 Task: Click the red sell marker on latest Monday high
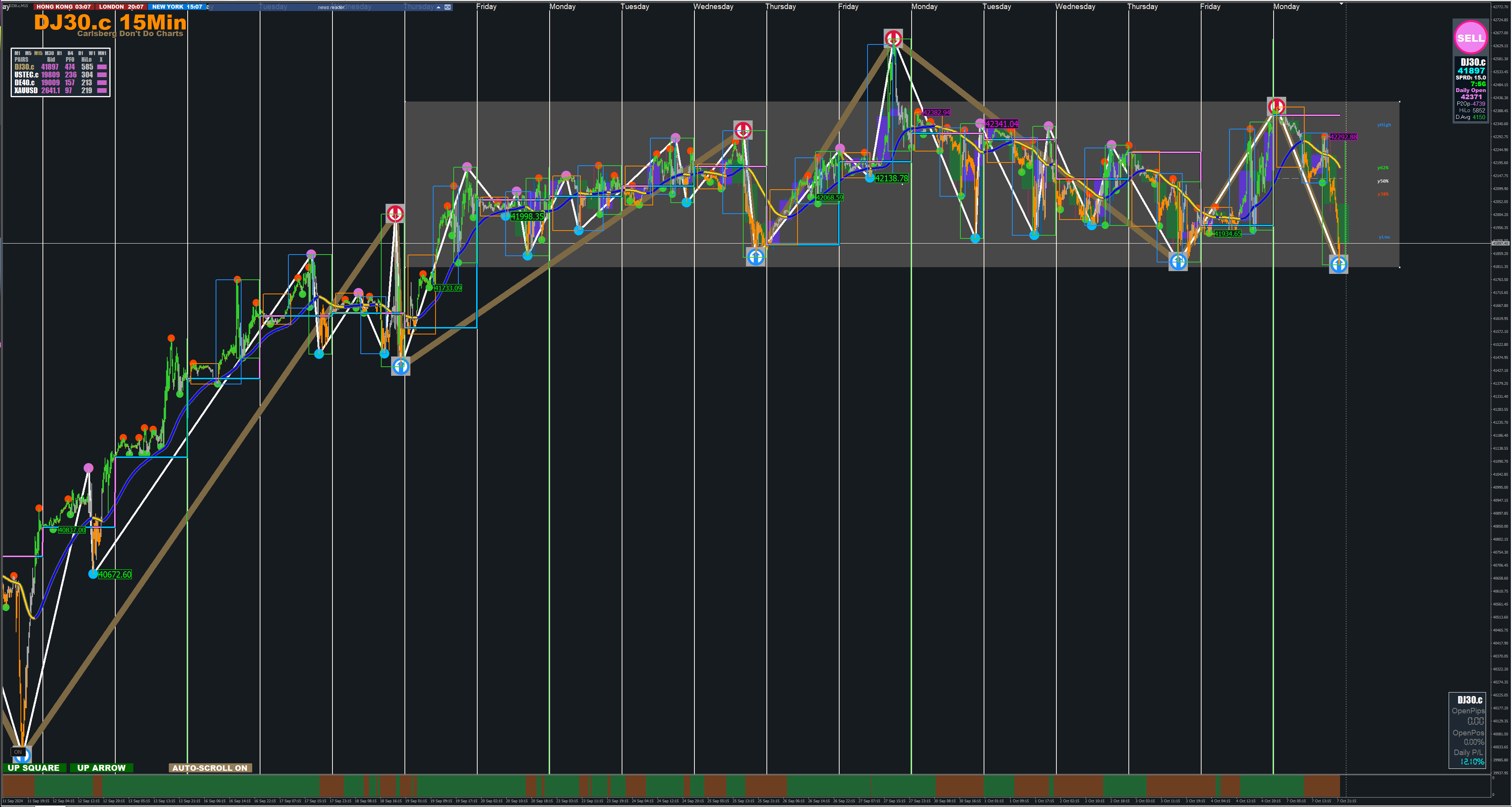pyautogui.click(x=1276, y=106)
